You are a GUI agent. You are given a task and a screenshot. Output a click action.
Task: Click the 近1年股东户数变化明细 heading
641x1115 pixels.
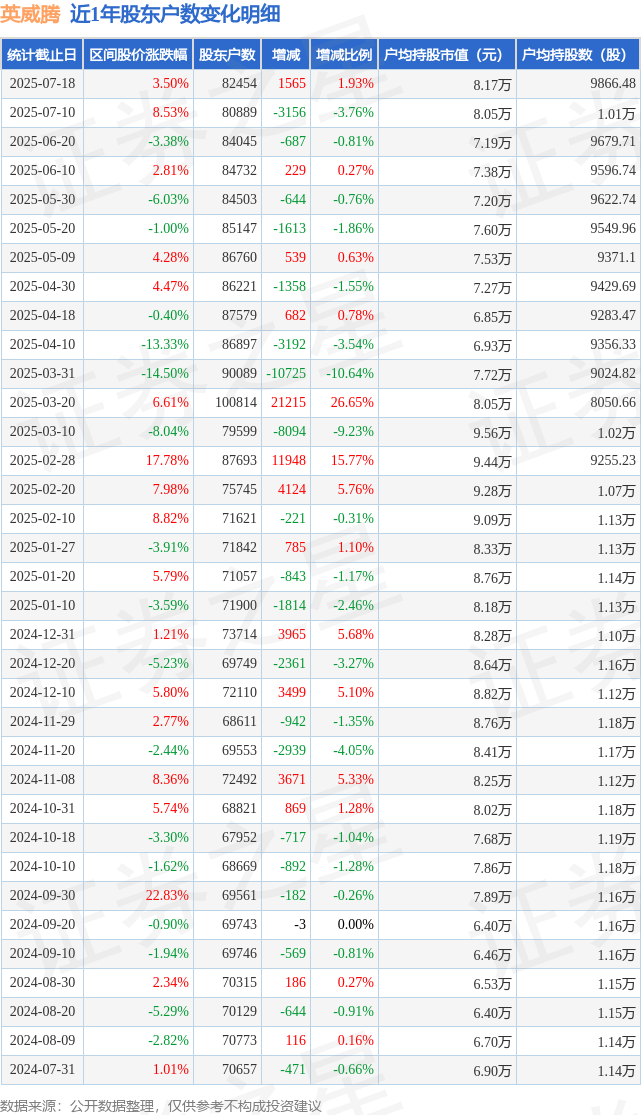coord(175,14)
